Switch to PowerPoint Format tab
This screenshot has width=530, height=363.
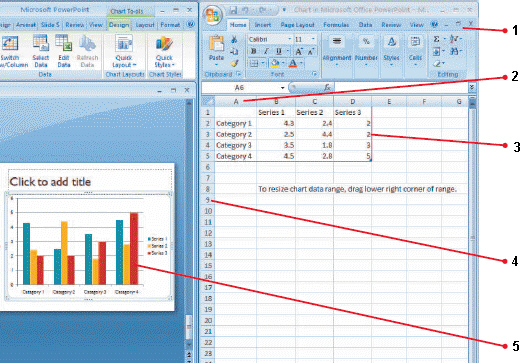pyautogui.click(x=170, y=25)
